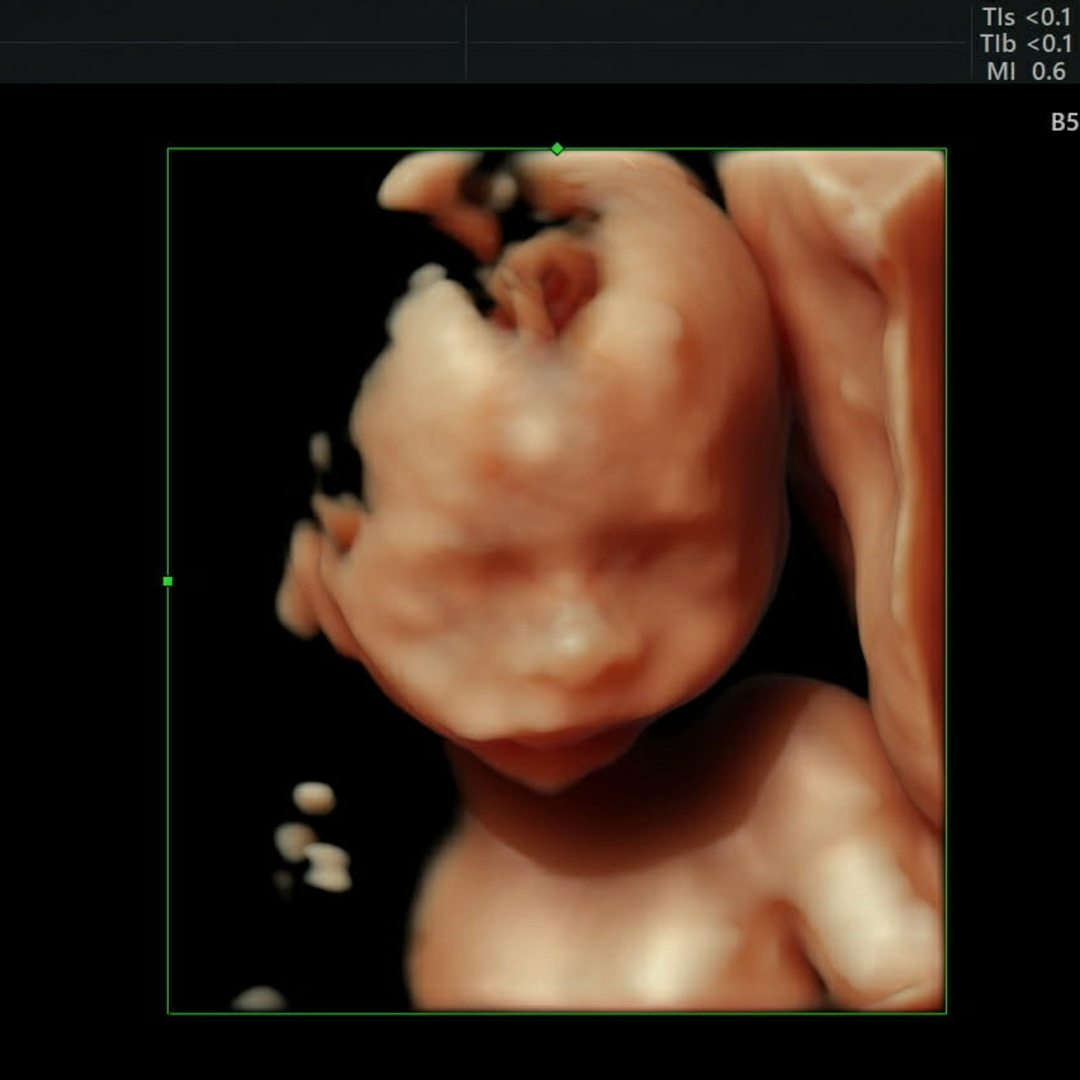The image size is (1080, 1080).
Task: Select the TIb <0.1 thermal index readout
Action: [x=1026, y=44]
